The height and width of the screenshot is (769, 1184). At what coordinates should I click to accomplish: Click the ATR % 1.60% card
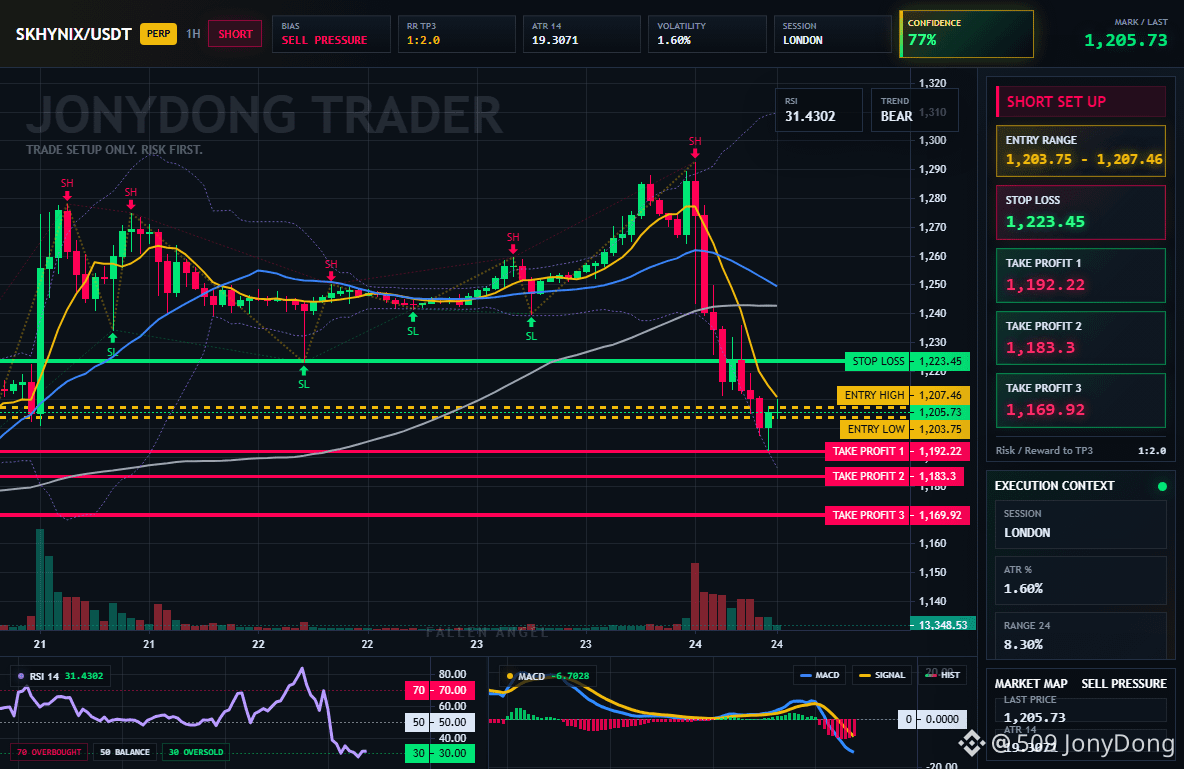(1081, 580)
